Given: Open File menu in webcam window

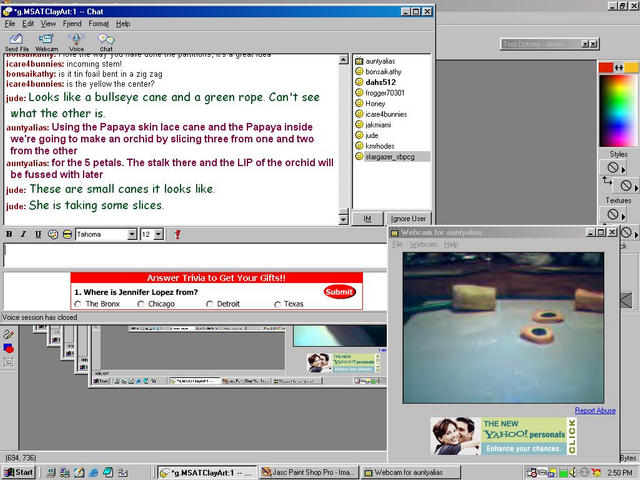Looking at the screenshot, I should [x=397, y=244].
